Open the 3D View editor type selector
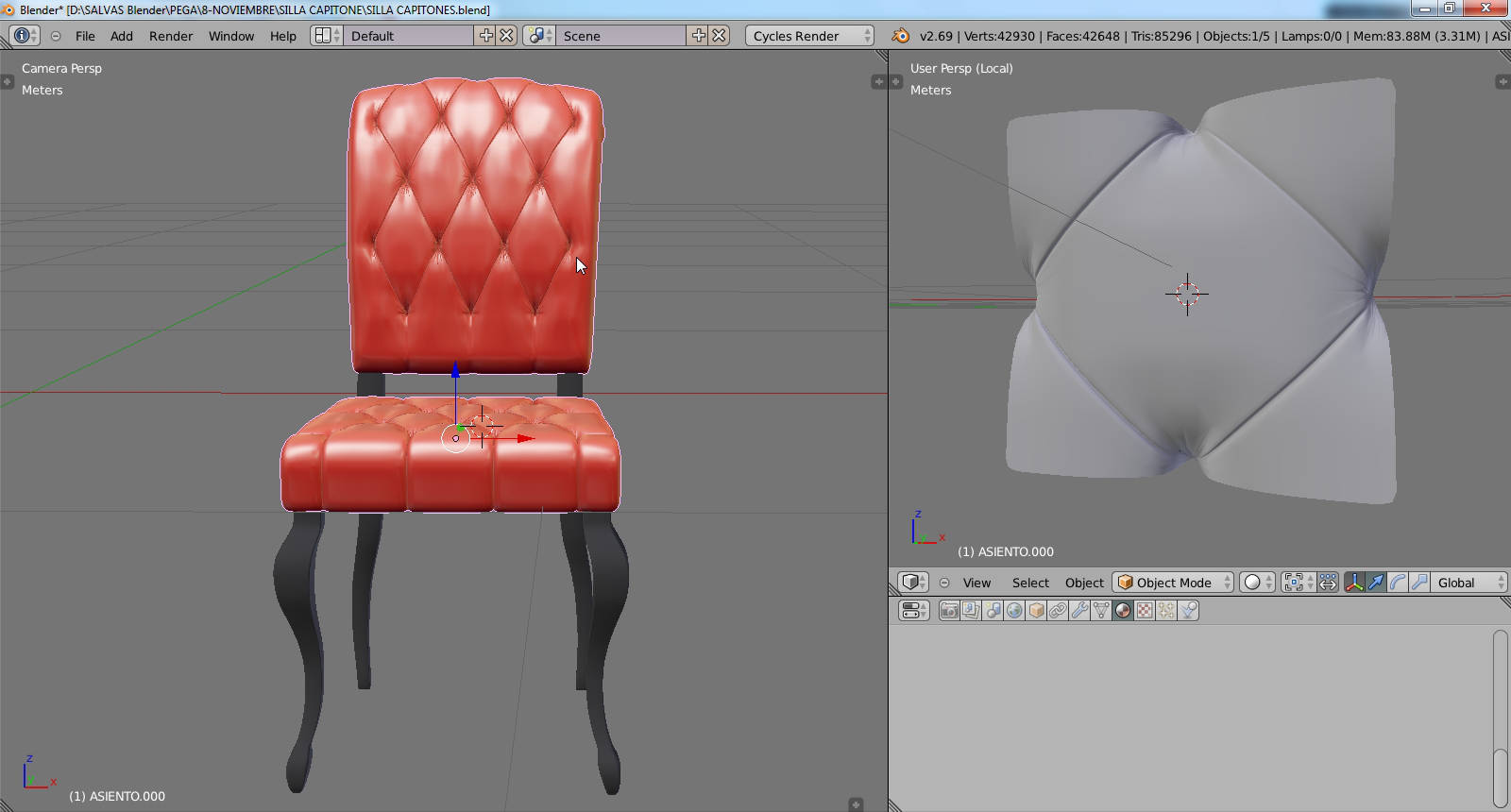The width and height of the screenshot is (1511, 812). 913,583
